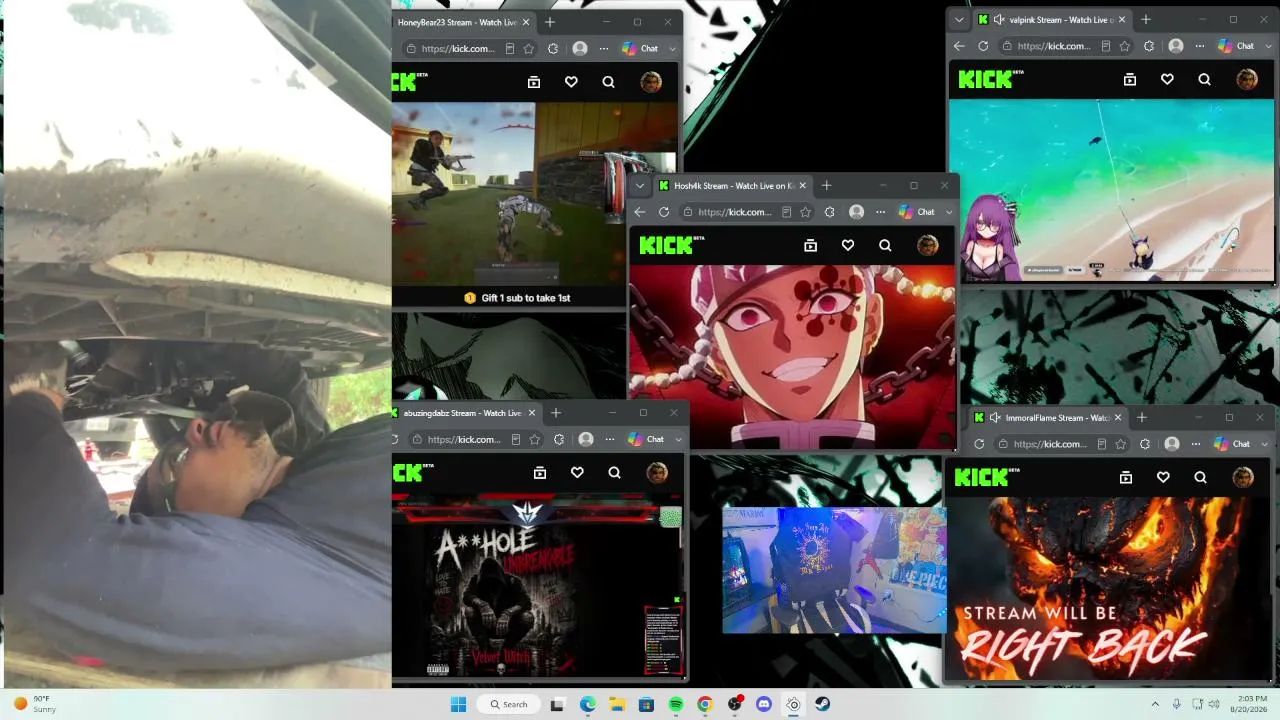Image resolution: width=1280 pixels, height=720 pixels.
Task: Open Steam from the taskbar
Action: pyautogui.click(x=822, y=704)
